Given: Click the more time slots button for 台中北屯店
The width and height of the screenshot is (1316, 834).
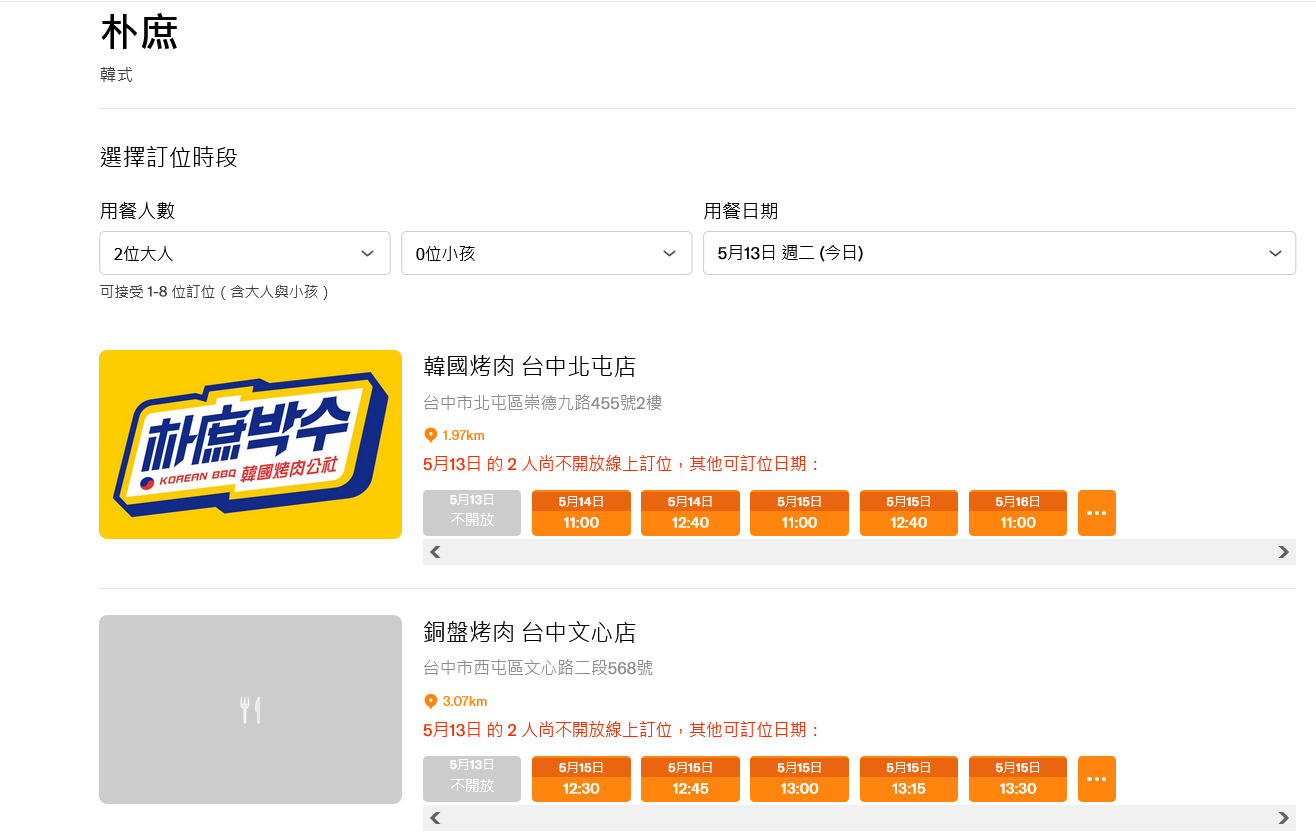Looking at the screenshot, I should click(1096, 513).
